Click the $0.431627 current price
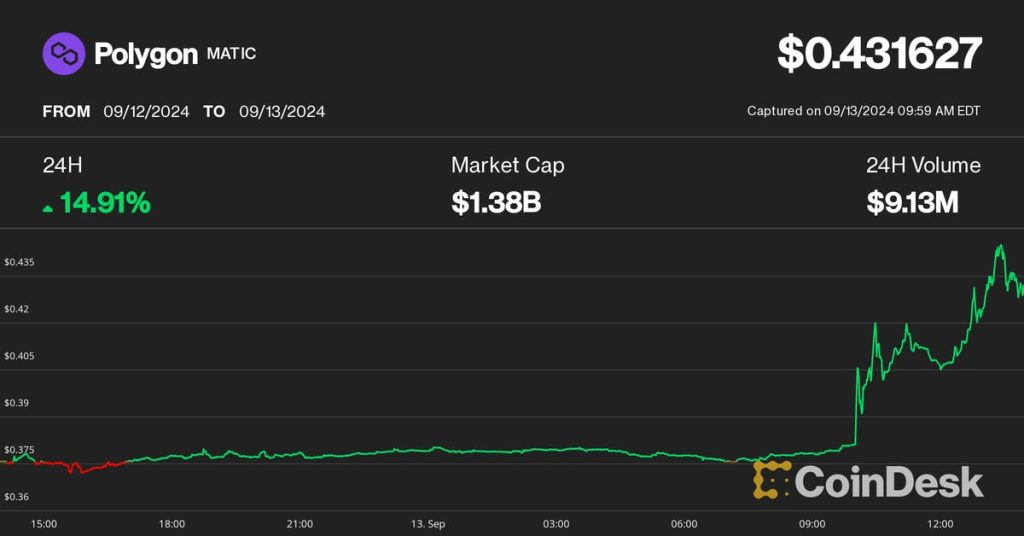The image size is (1024, 536). [x=879, y=54]
